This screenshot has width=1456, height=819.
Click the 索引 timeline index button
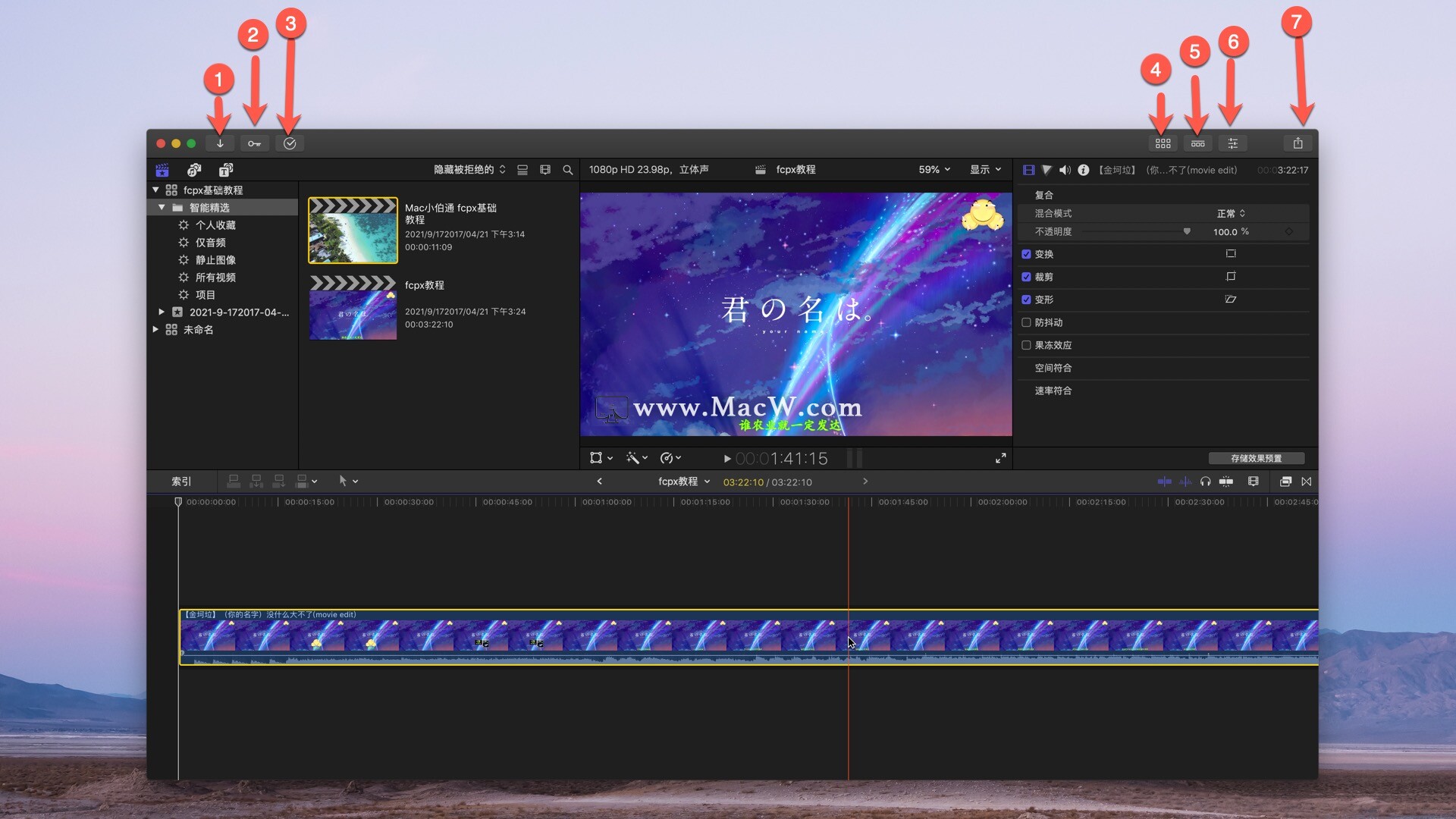click(x=181, y=482)
